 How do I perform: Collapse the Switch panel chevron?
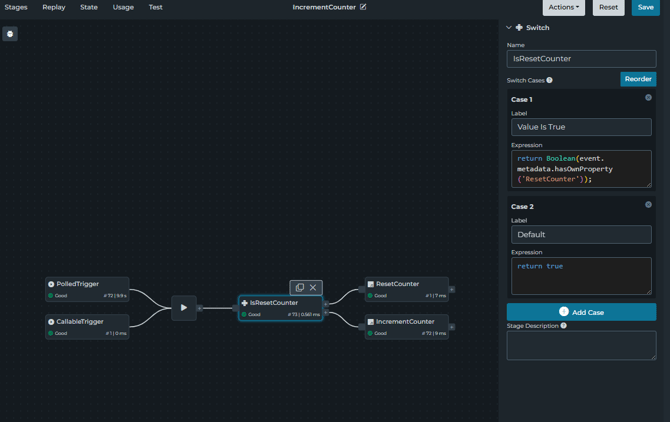tap(508, 27)
